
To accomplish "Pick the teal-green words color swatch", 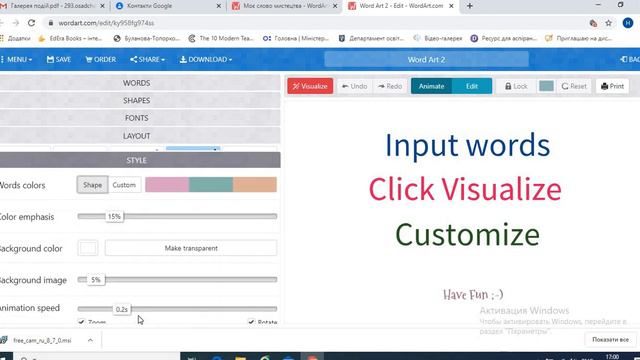I will [211, 184].
